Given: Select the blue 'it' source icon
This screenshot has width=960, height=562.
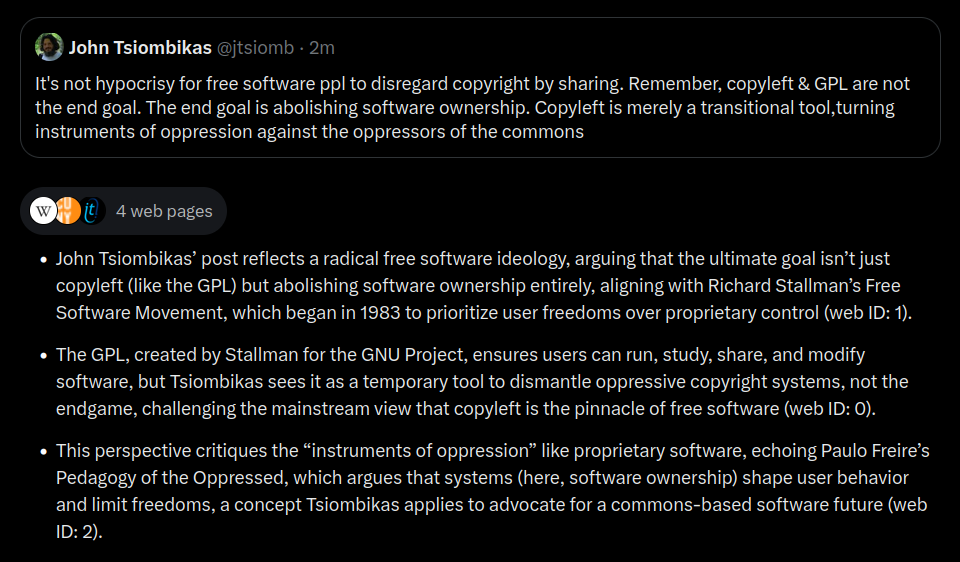Looking at the screenshot, I should pyautogui.click(x=91, y=211).
